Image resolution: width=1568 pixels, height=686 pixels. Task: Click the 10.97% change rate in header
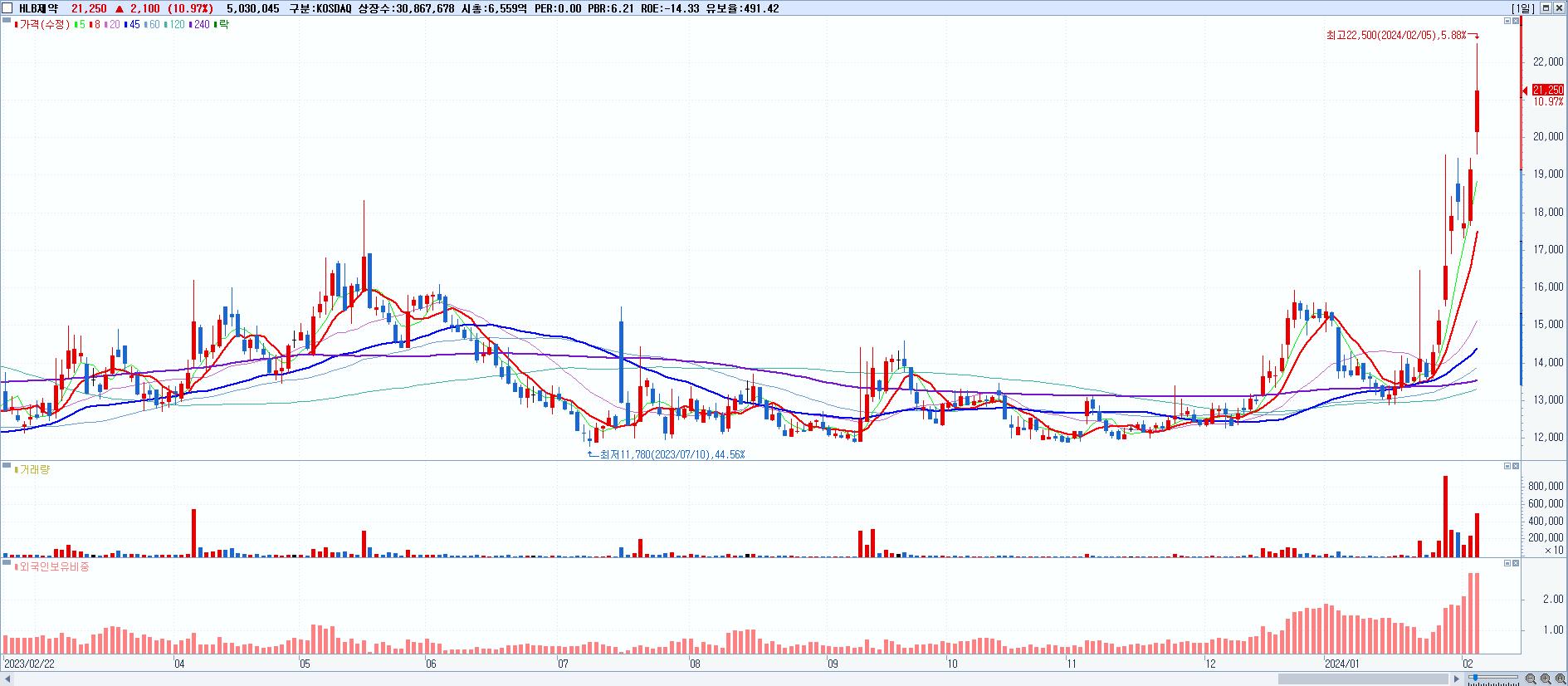(188, 8)
